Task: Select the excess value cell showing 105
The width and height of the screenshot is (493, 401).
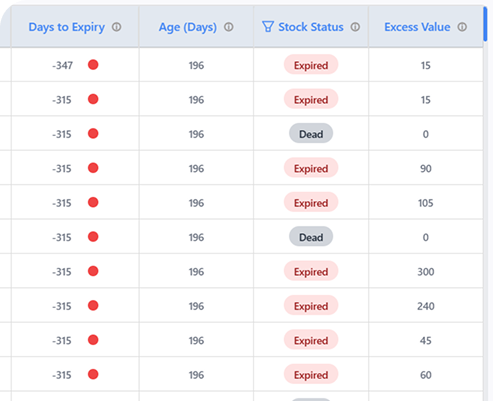Action: click(x=426, y=203)
